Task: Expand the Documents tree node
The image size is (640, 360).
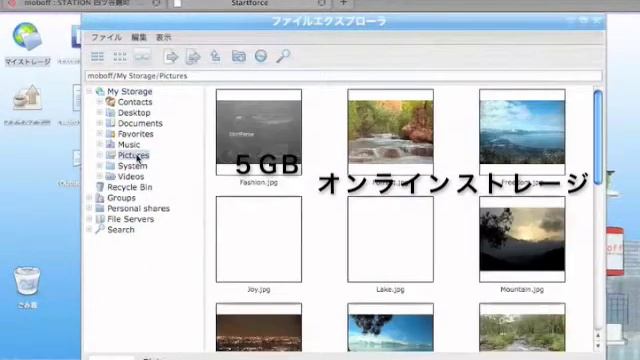Action: click(x=100, y=123)
